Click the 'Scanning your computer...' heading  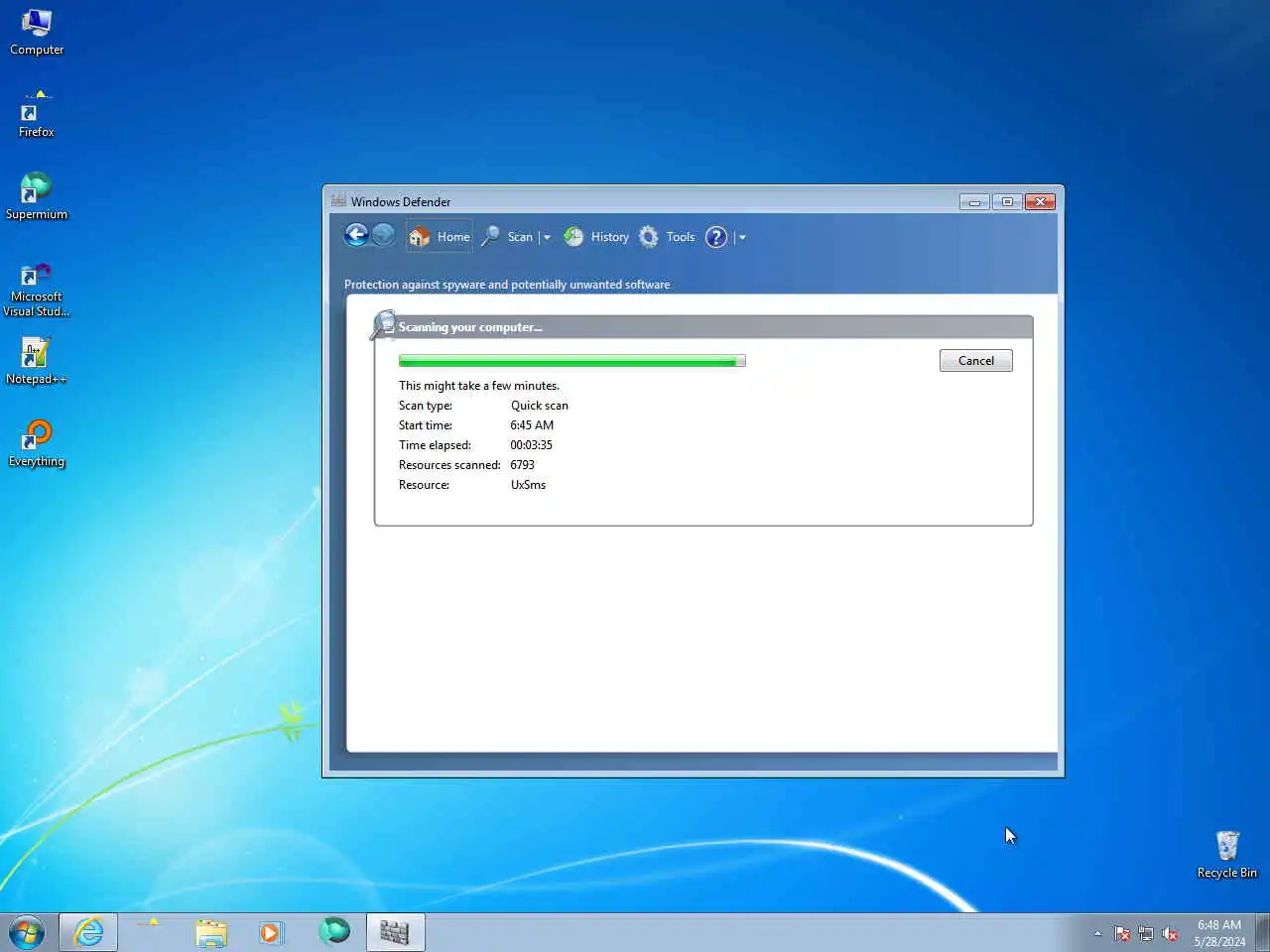point(470,327)
